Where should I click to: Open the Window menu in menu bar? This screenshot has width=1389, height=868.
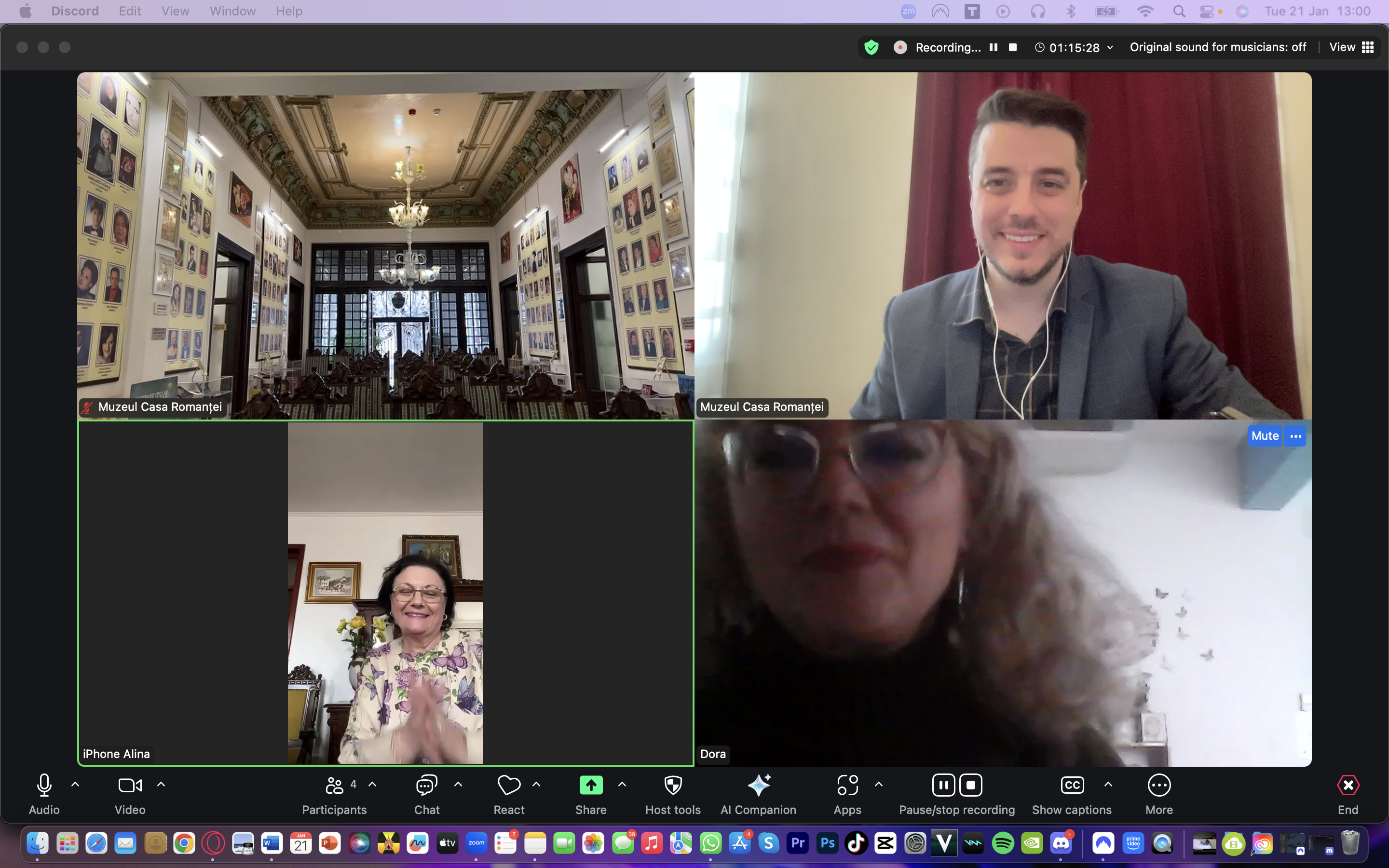[x=232, y=11]
